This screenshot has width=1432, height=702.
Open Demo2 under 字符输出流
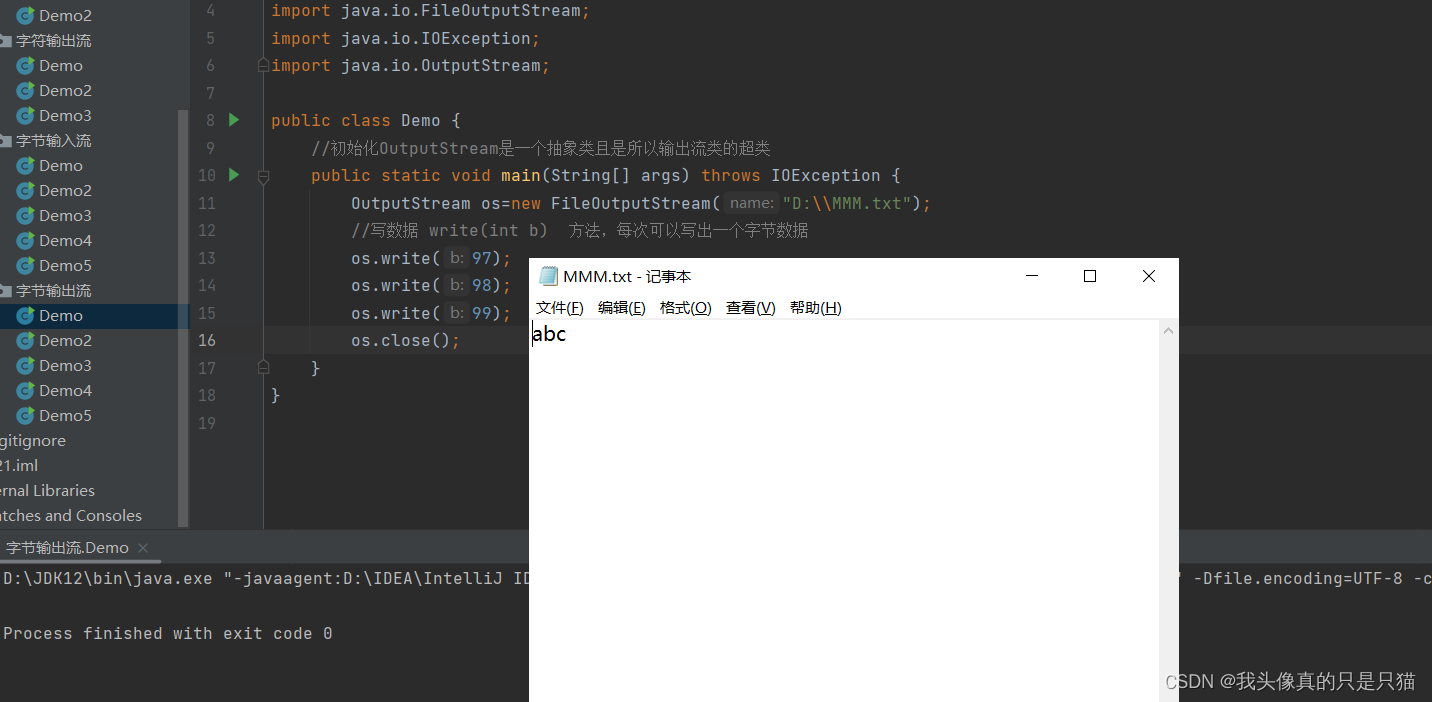click(x=65, y=90)
